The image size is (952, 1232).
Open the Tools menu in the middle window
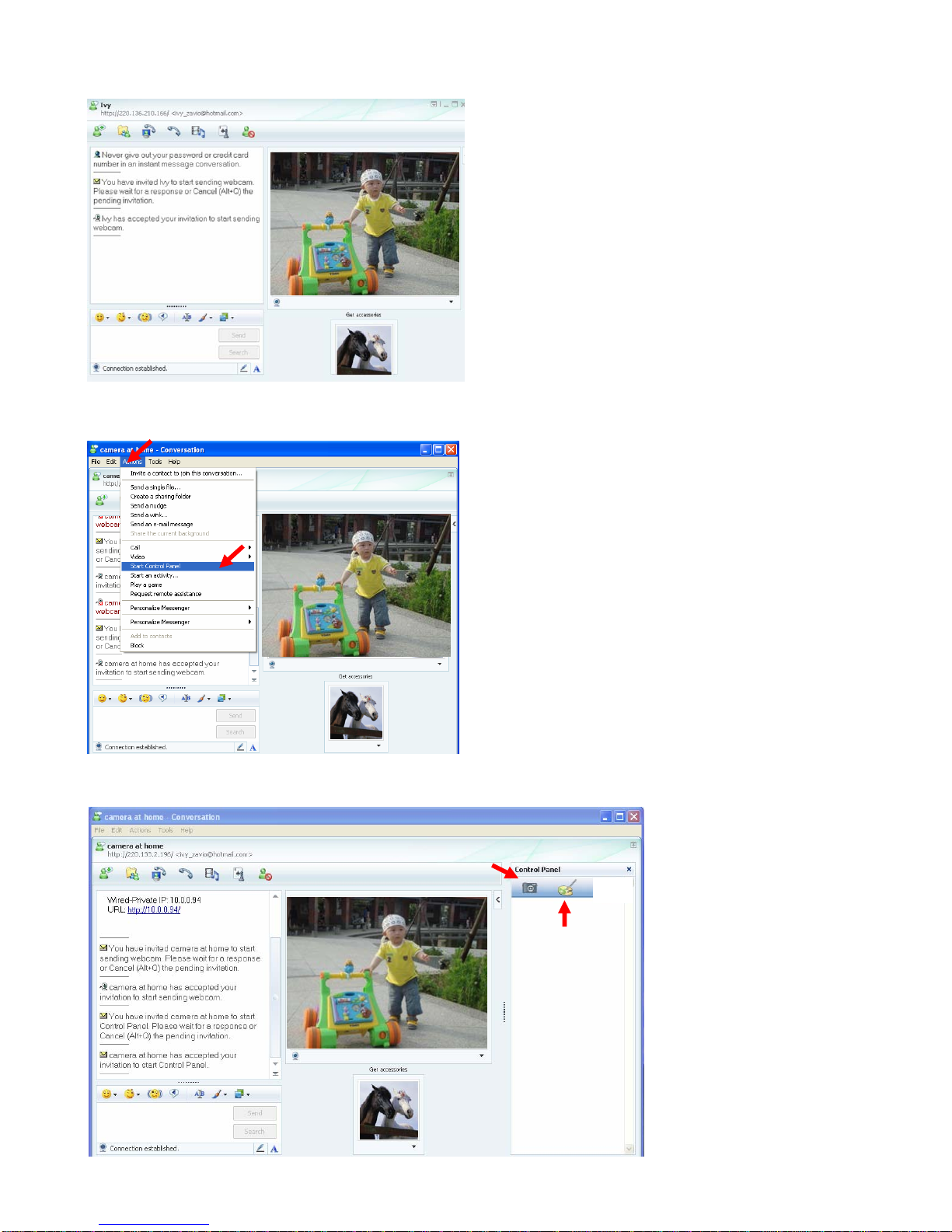(x=155, y=462)
